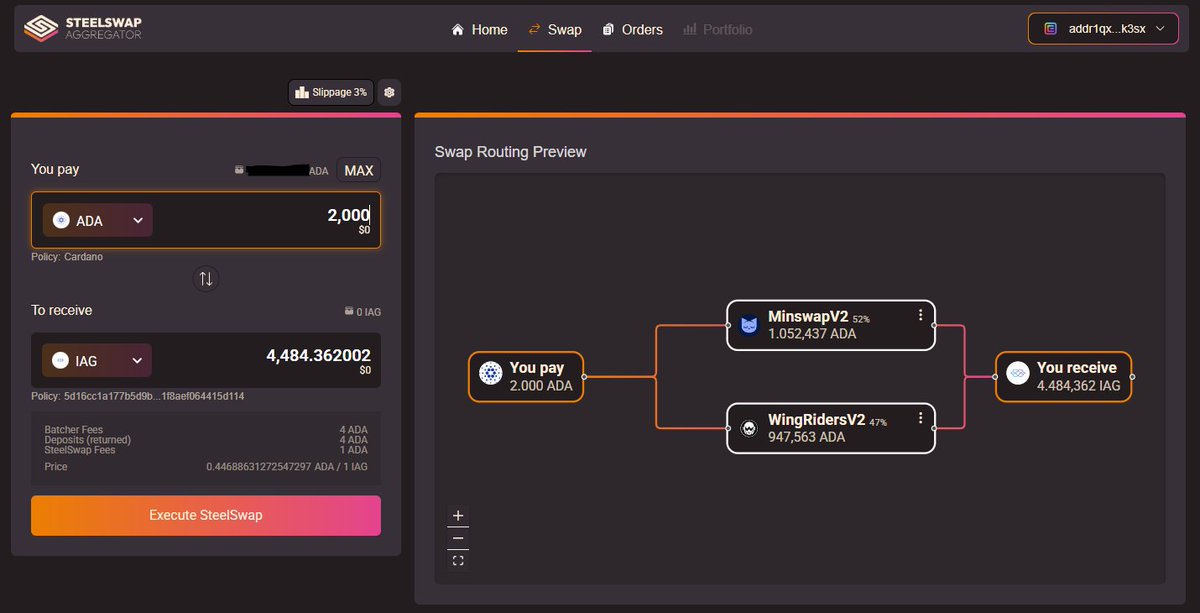This screenshot has height=613, width=1200.
Task: Click the Slippage 3% button
Action: click(x=331, y=92)
